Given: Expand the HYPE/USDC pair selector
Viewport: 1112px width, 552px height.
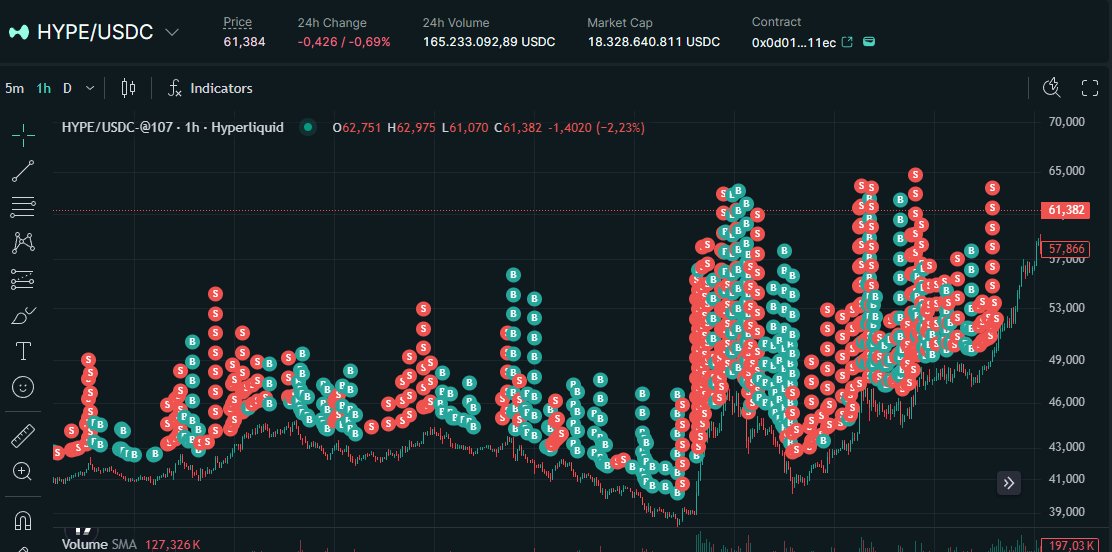Looking at the screenshot, I should click(172, 32).
